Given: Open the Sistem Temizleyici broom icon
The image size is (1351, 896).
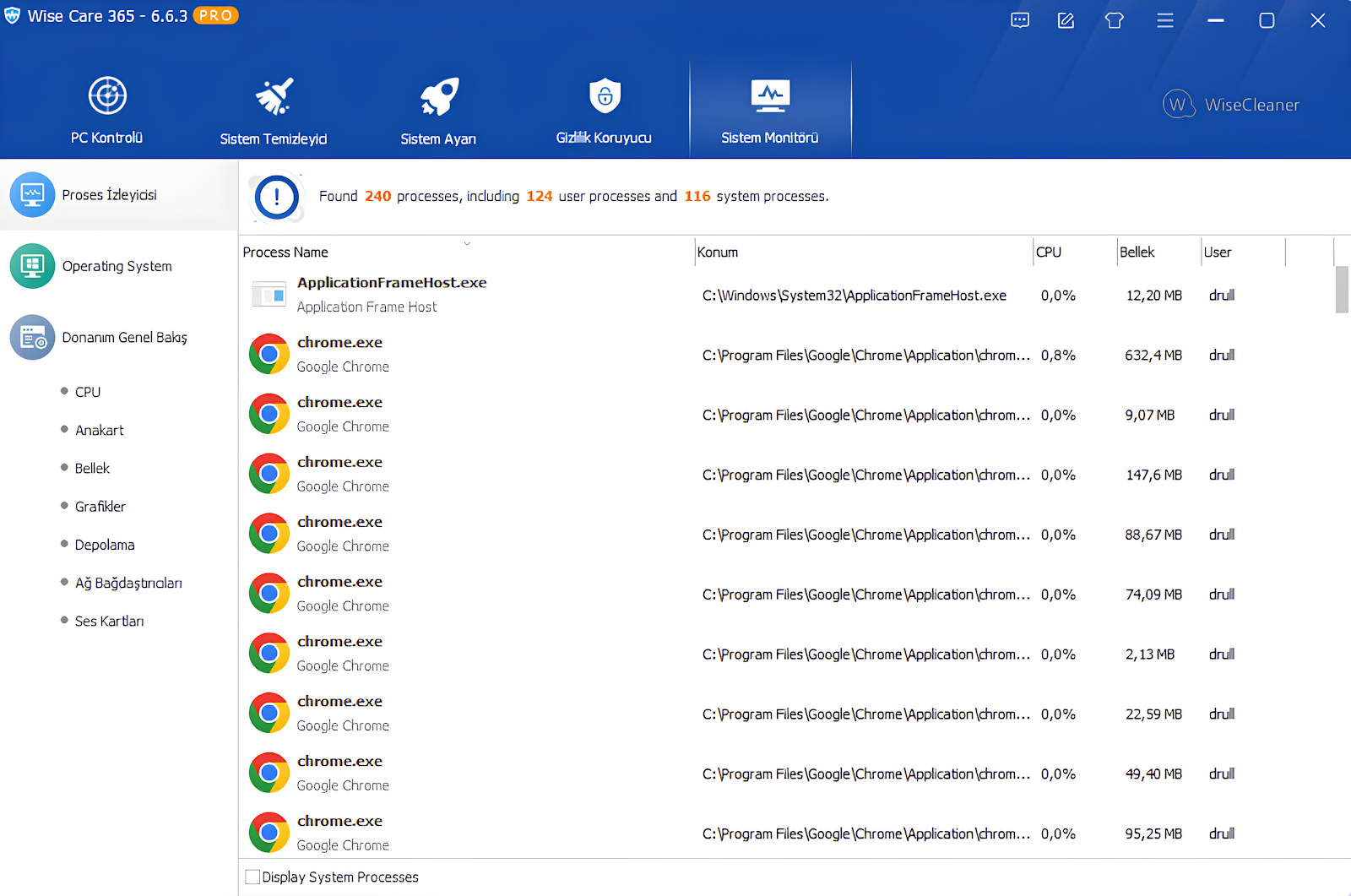Looking at the screenshot, I should 274,96.
